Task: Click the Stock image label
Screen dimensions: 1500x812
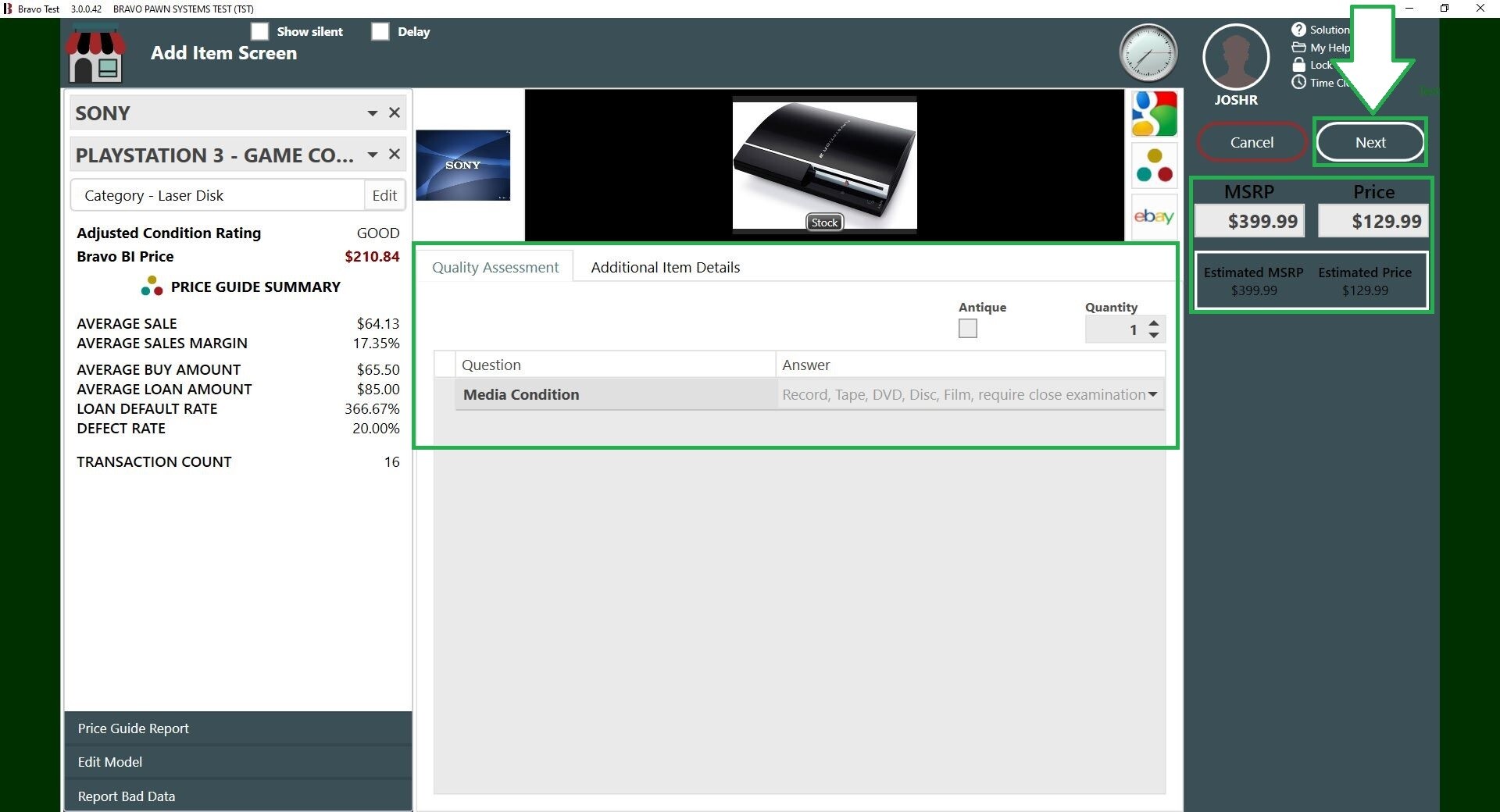Action: (x=824, y=223)
